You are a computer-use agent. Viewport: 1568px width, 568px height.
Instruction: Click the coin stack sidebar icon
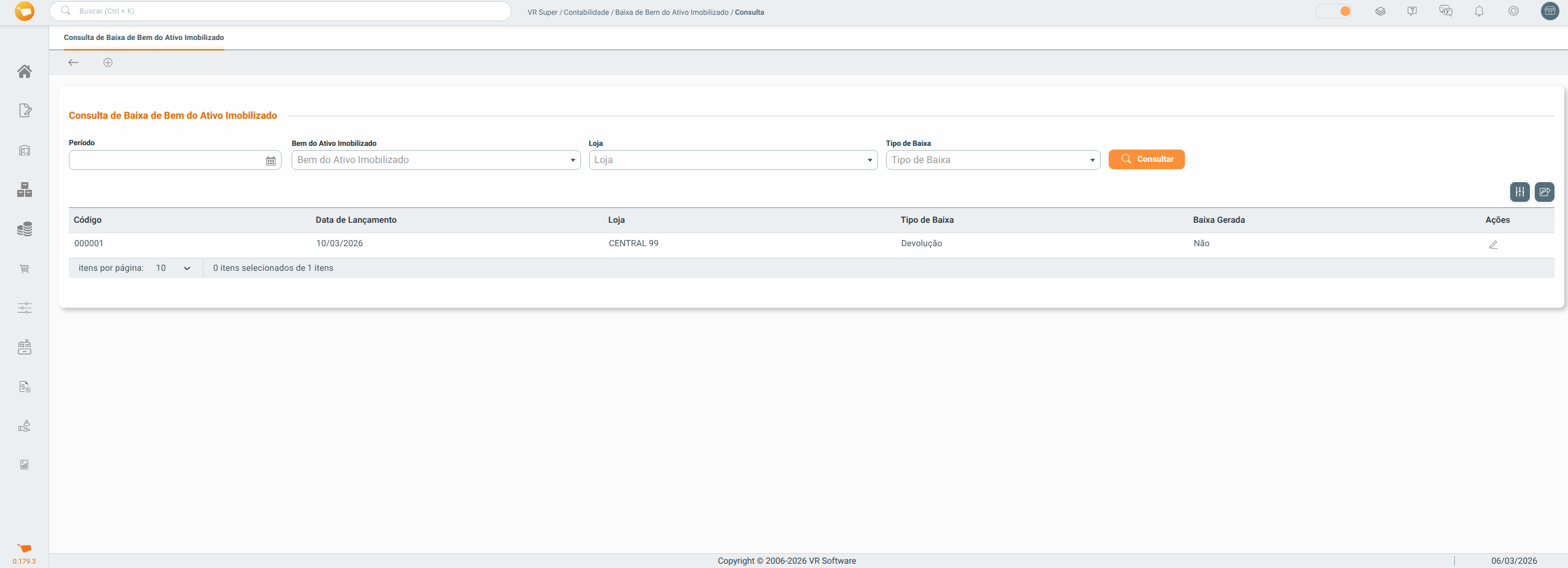click(25, 230)
